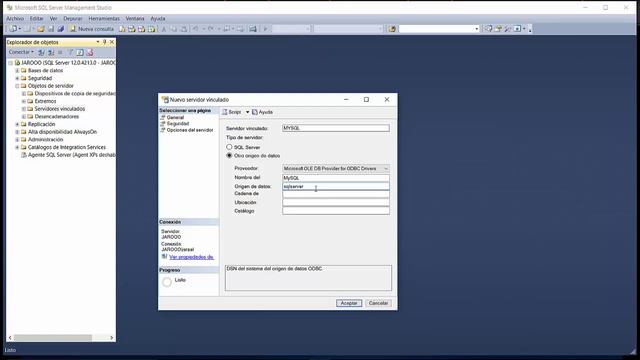Click the Cadena de proveedor input field

pyautogui.click(x=336, y=194)
